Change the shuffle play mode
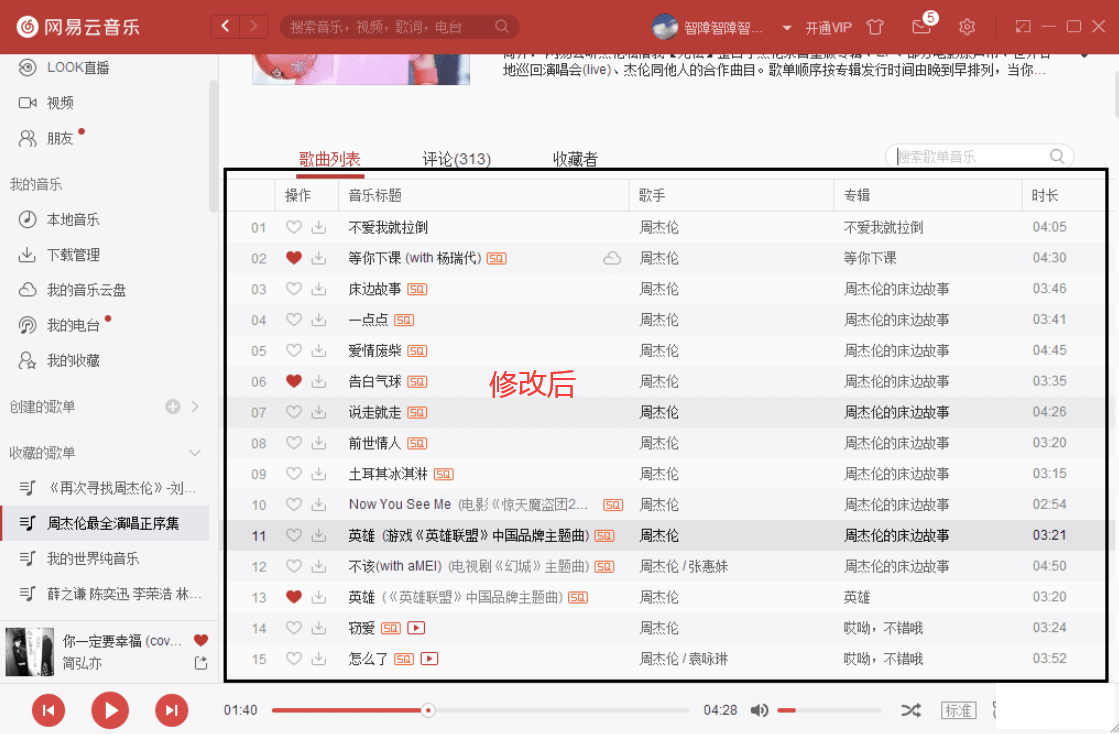Viewport: 1119px width, 734px height. click(911, 710)
